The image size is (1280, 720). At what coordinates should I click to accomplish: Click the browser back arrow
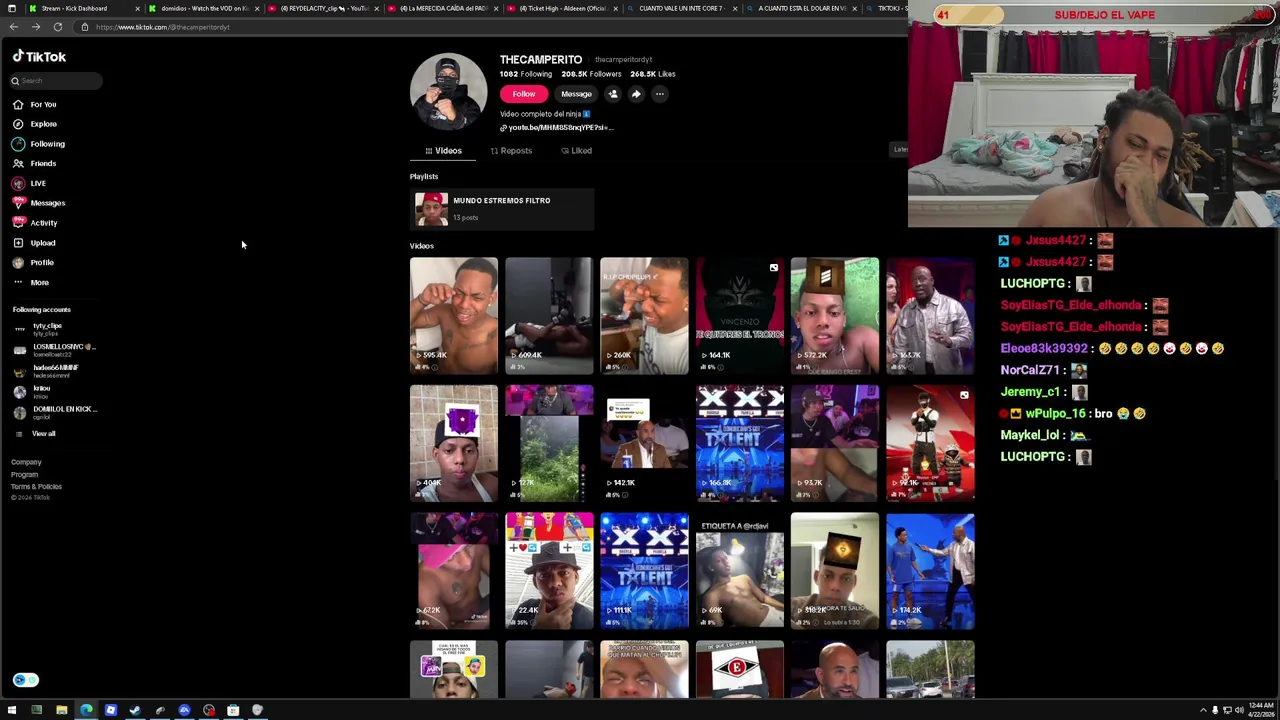tap(13, 27)
